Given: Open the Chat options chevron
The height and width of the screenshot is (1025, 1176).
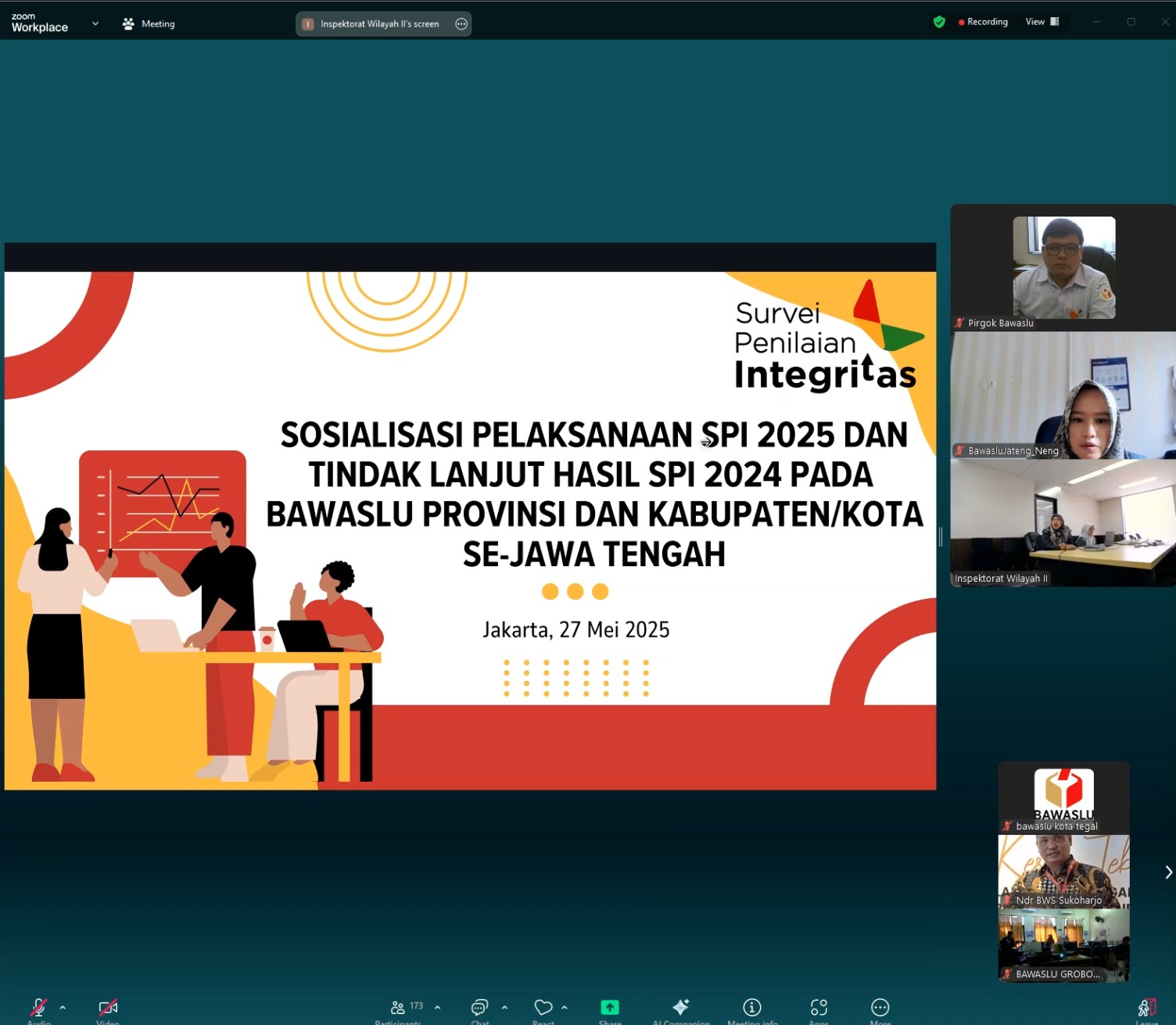Looking at the screenshot, I should (504, 1007).
